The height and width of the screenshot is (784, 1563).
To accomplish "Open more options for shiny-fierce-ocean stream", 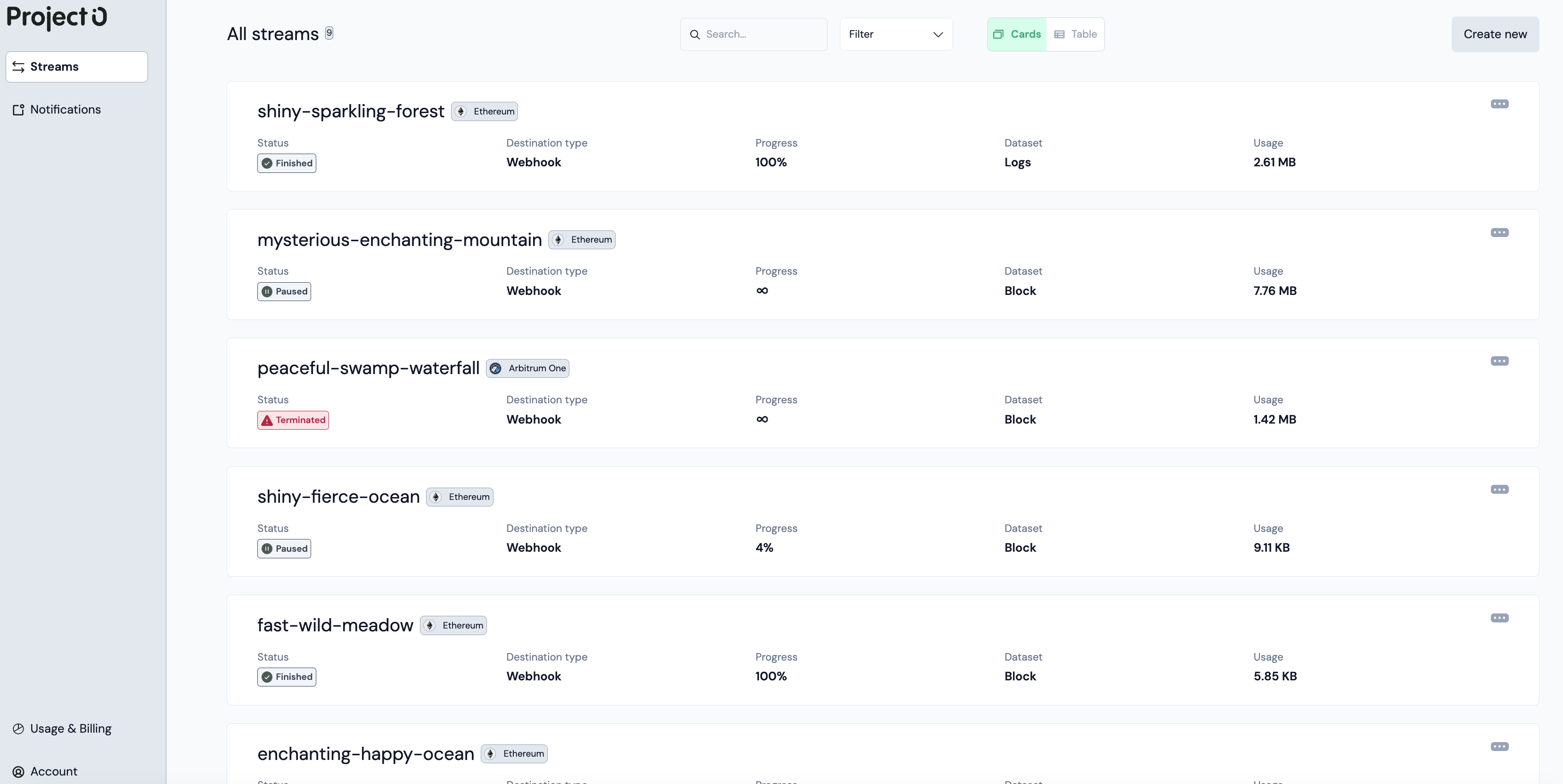I will pyautogui.click(x=1499, y=490).
